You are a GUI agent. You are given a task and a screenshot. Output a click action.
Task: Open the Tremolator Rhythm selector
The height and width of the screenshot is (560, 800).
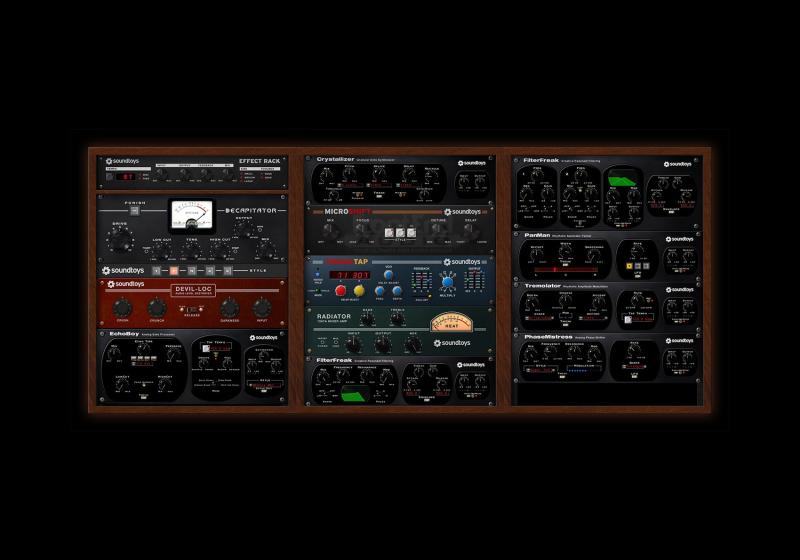coord(593,318)
